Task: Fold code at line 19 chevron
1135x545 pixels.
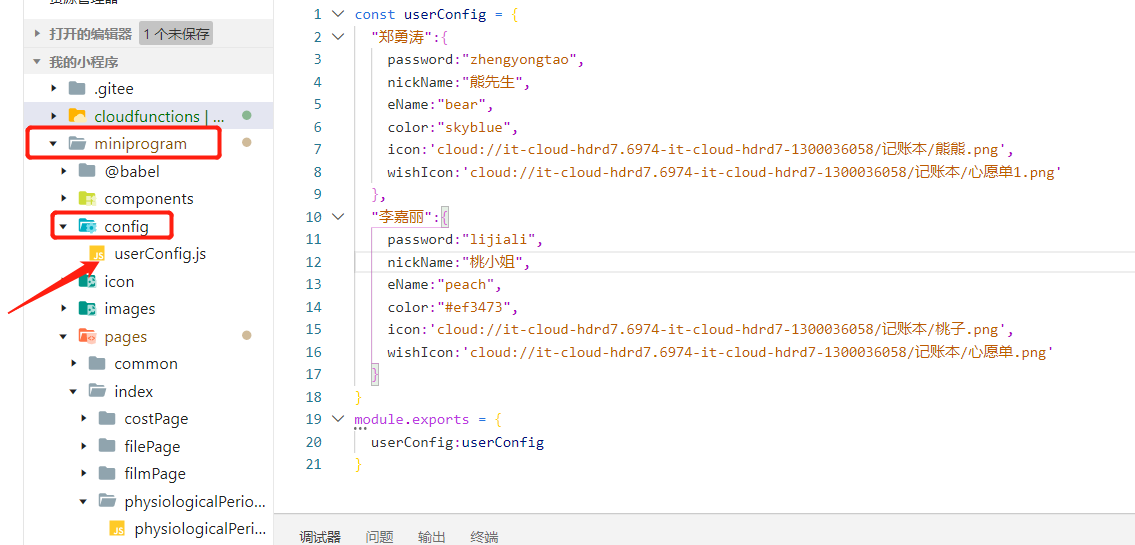Action: pyautogui.click(x=337, y=419)
